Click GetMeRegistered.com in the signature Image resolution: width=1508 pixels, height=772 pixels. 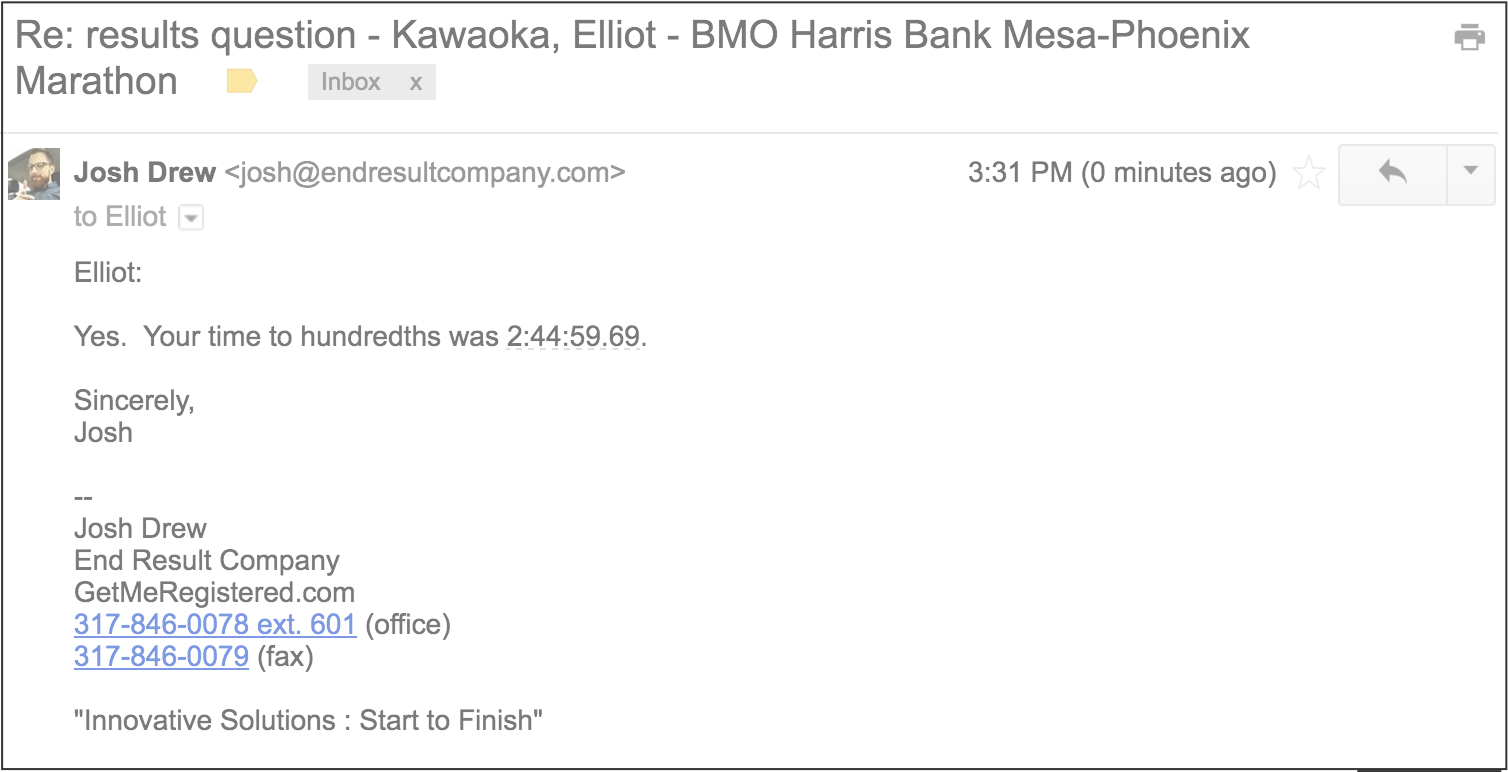point(214,593)
